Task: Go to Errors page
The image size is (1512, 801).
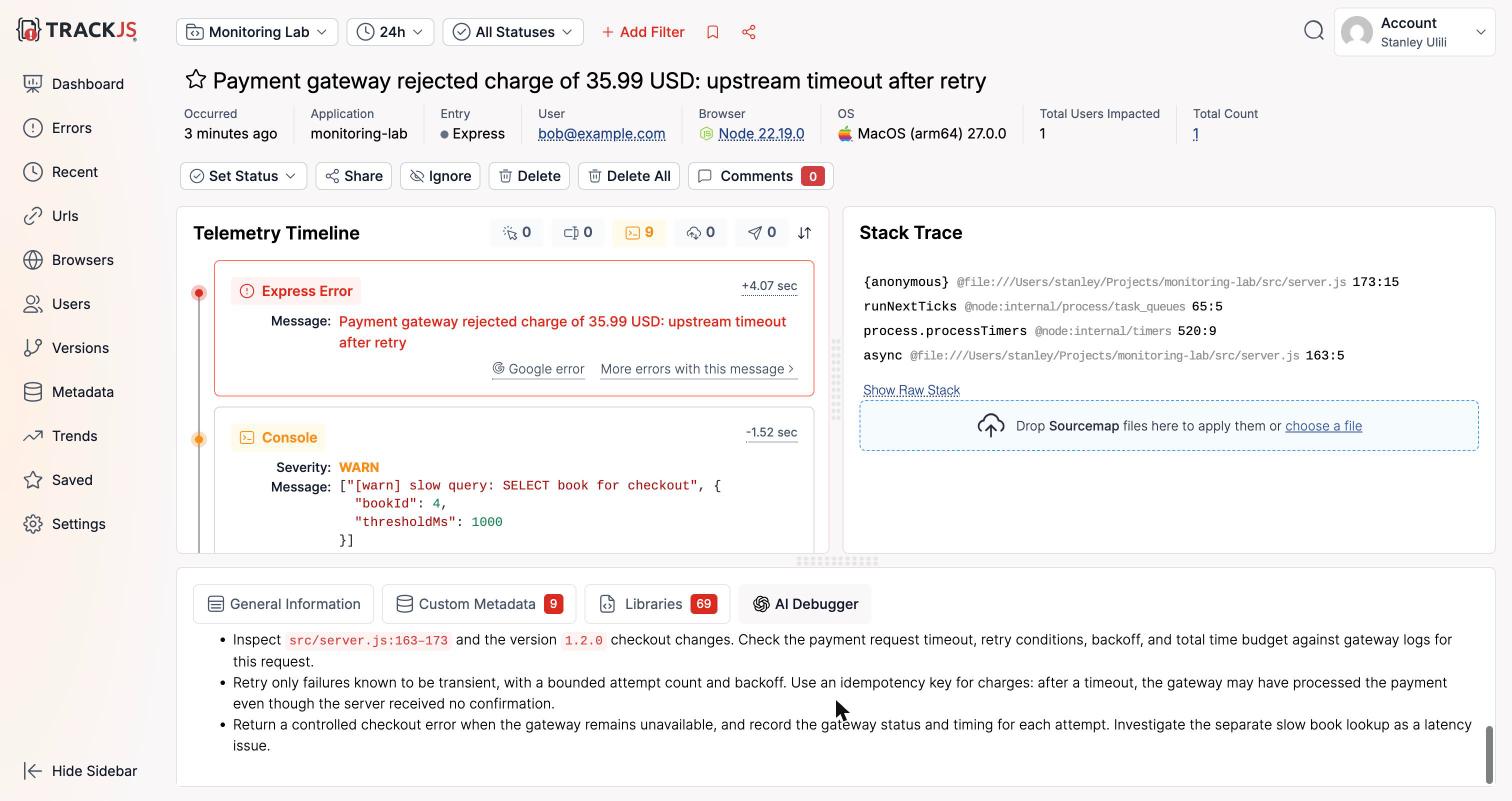Action: 58,128
